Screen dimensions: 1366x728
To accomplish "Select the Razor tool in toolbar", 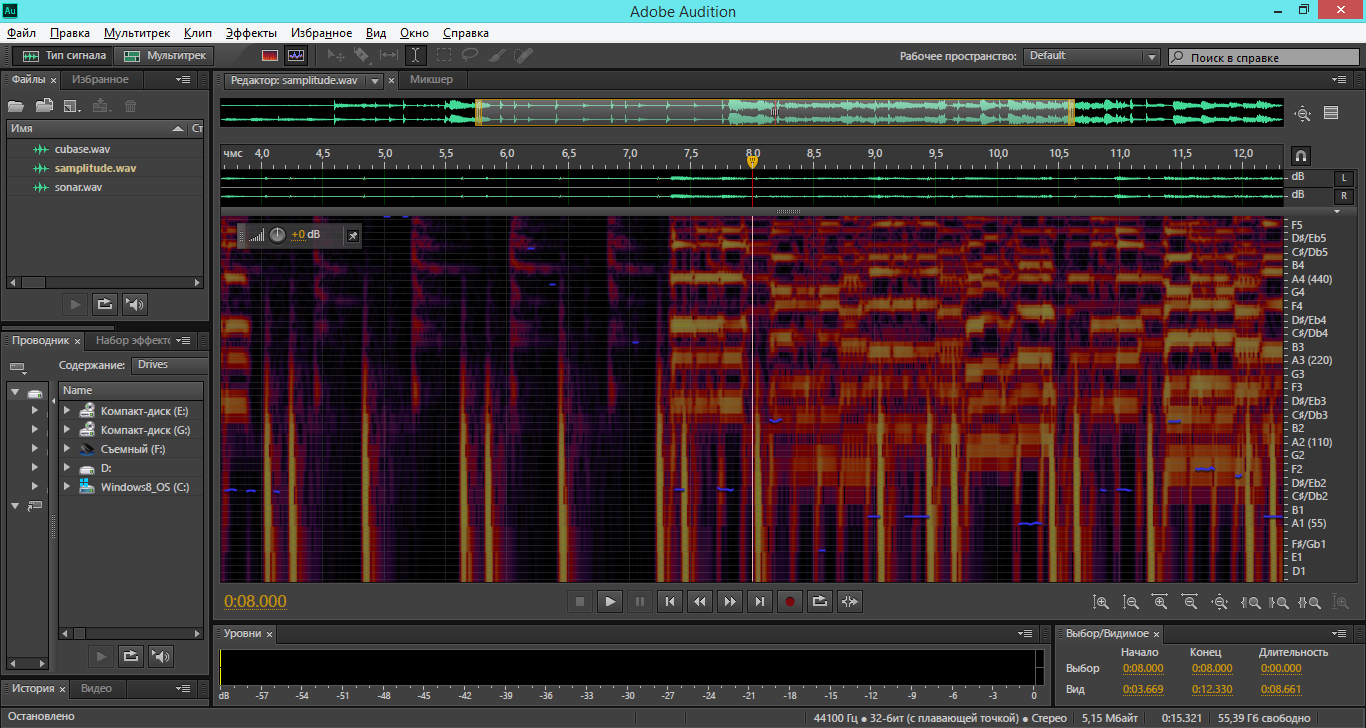I will click(362, 56).
